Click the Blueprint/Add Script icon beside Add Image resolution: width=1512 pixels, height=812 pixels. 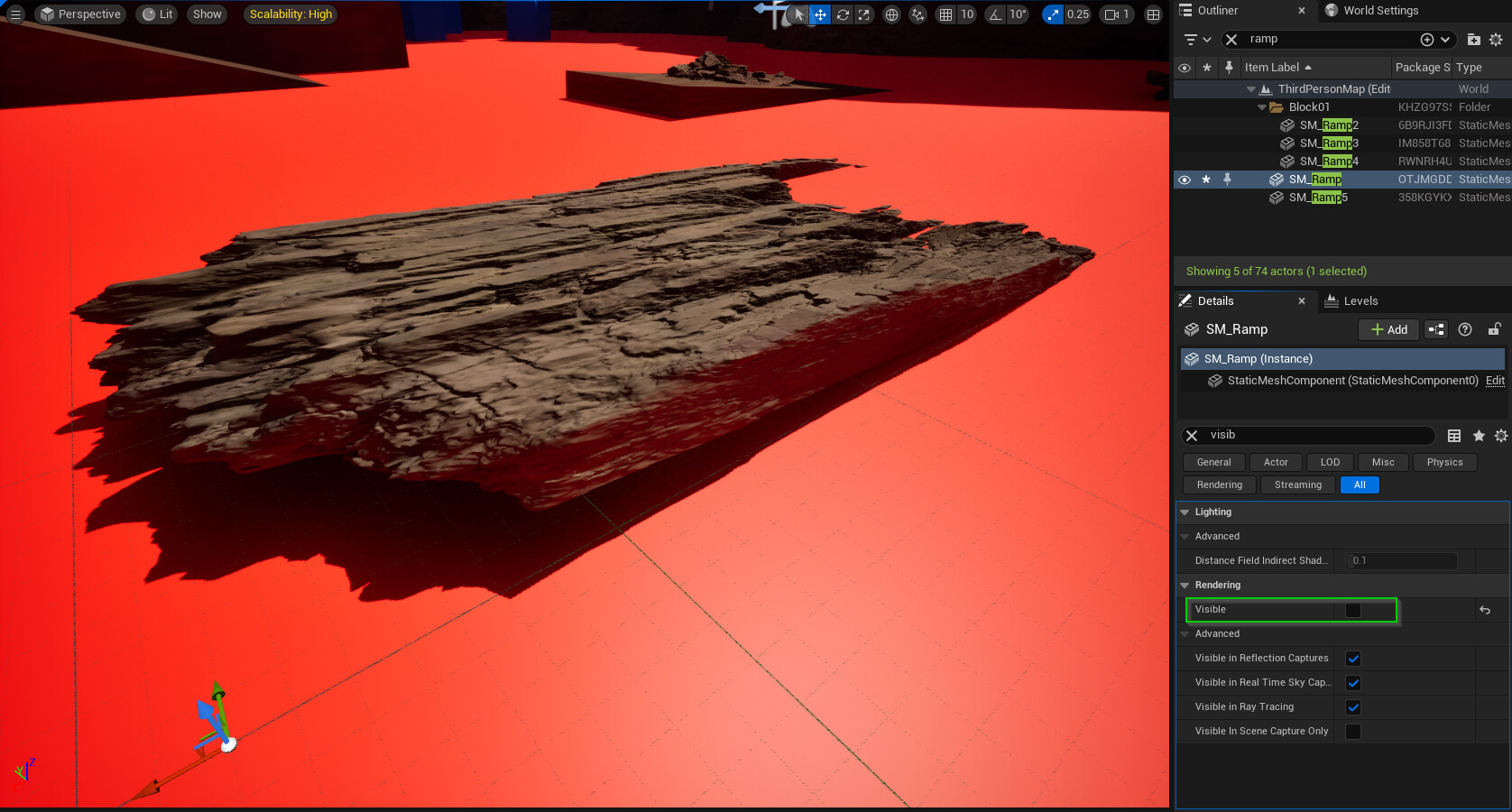tap(1436, 330)
